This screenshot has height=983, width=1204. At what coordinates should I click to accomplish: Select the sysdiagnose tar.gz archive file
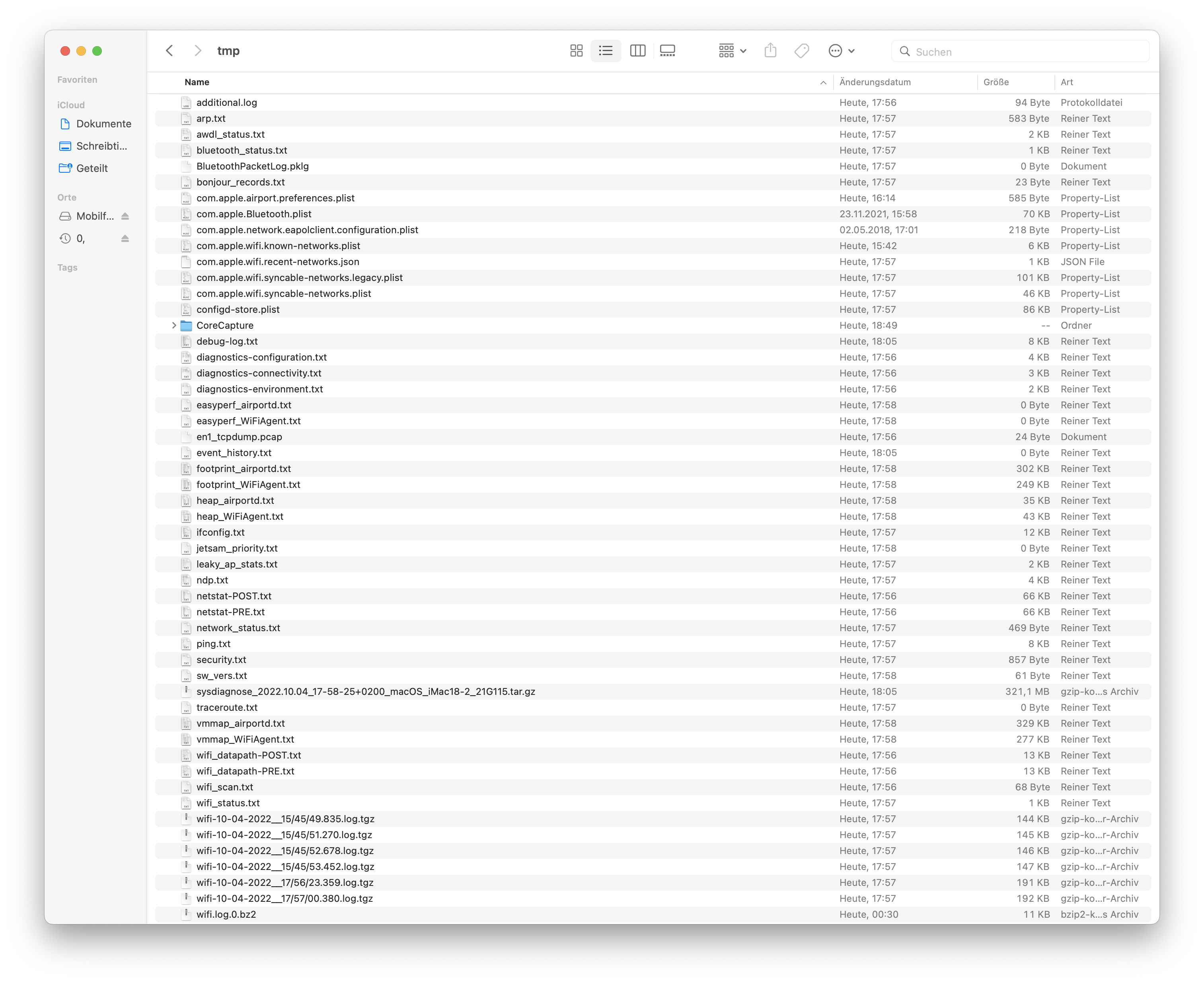pos(366,691)
